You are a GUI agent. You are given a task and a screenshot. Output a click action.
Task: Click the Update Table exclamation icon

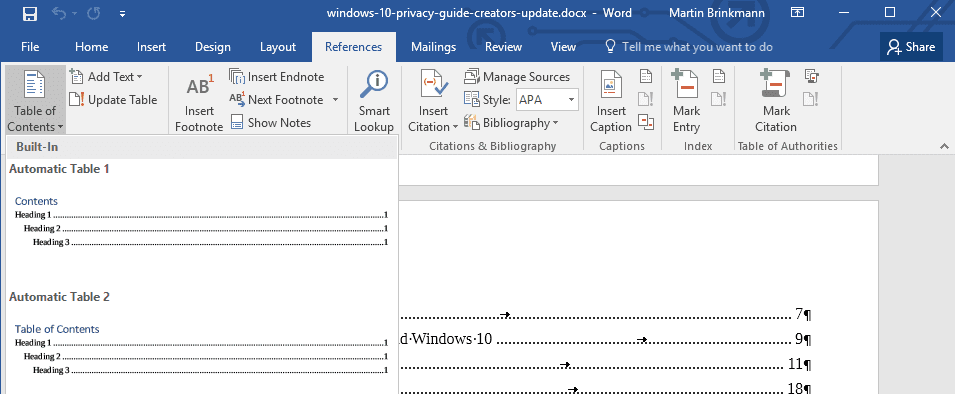(77, 100)
